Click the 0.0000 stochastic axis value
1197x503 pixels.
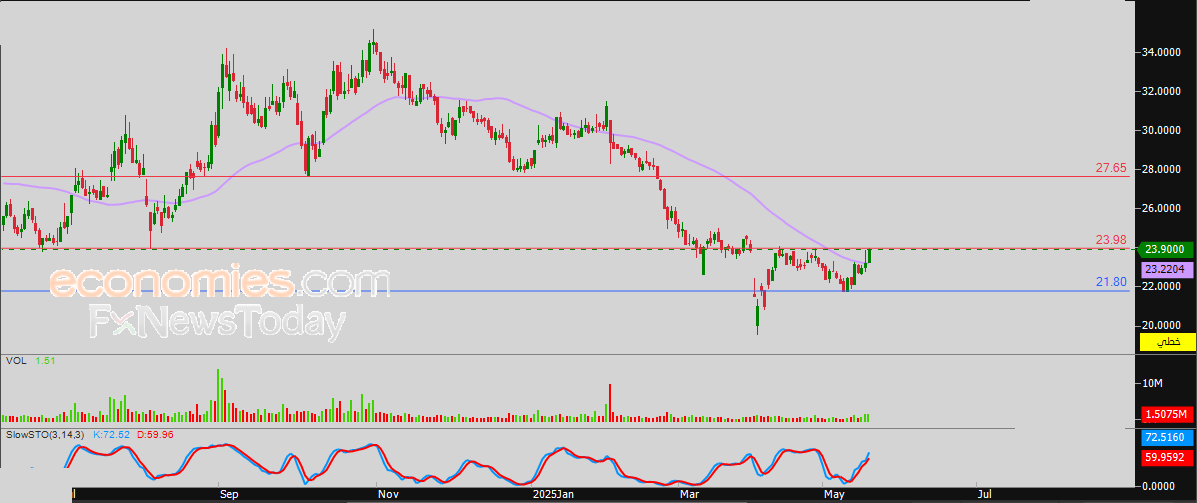[1158, 486]
